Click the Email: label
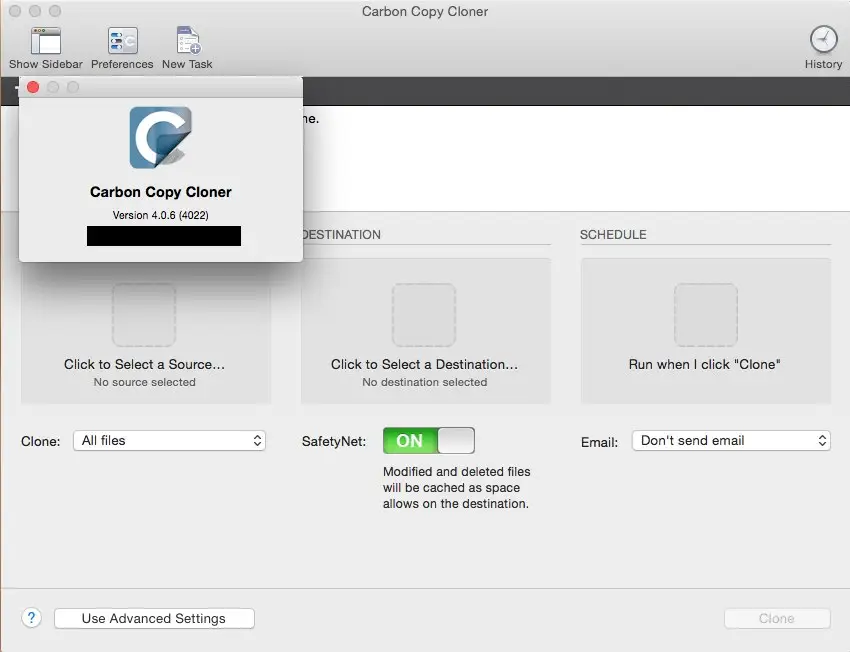This screenshot has width=850, height=652. [599, 442]
